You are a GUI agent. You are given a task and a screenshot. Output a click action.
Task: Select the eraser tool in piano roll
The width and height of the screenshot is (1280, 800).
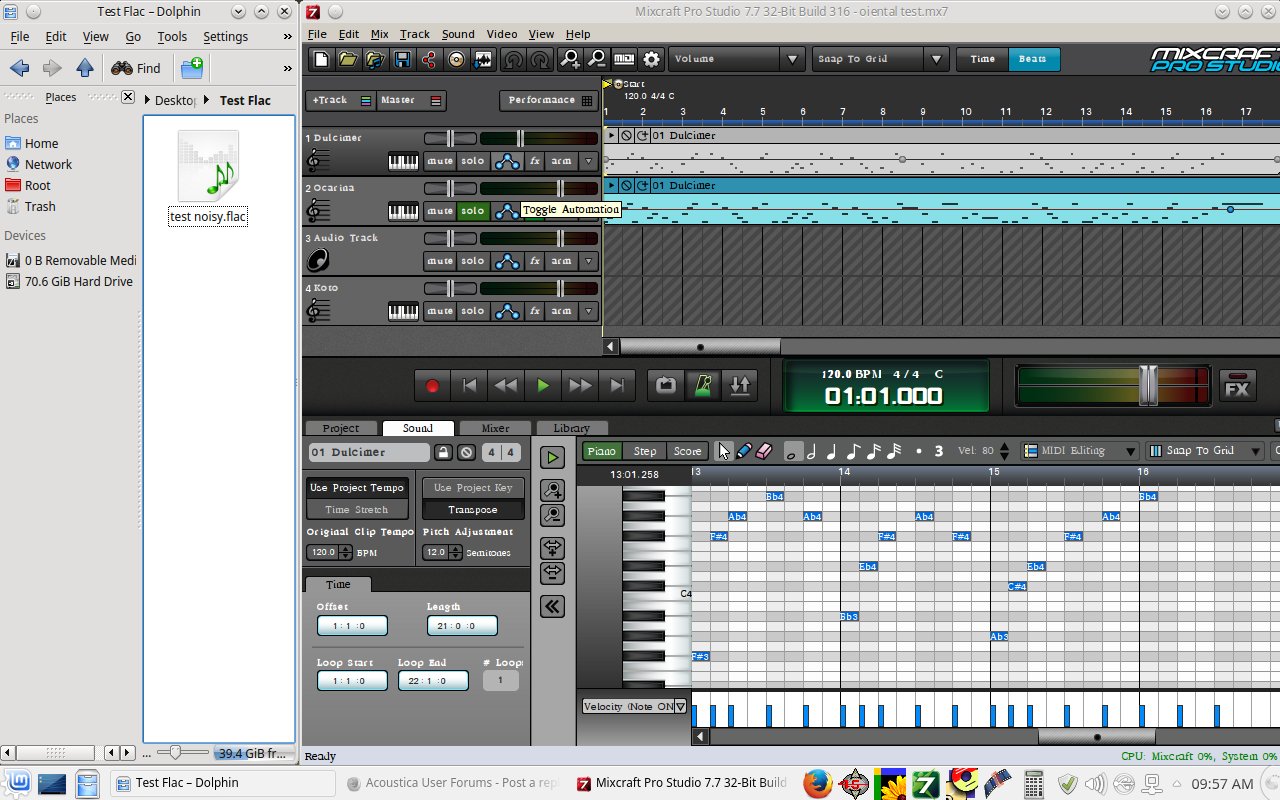763,451
